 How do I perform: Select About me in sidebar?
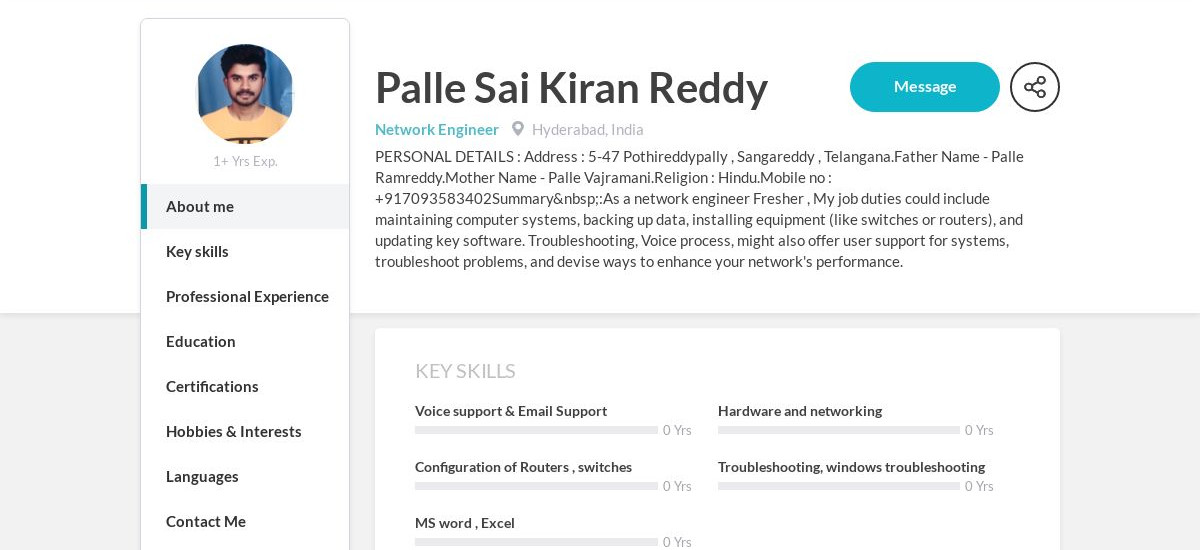[x=245, y=206]
